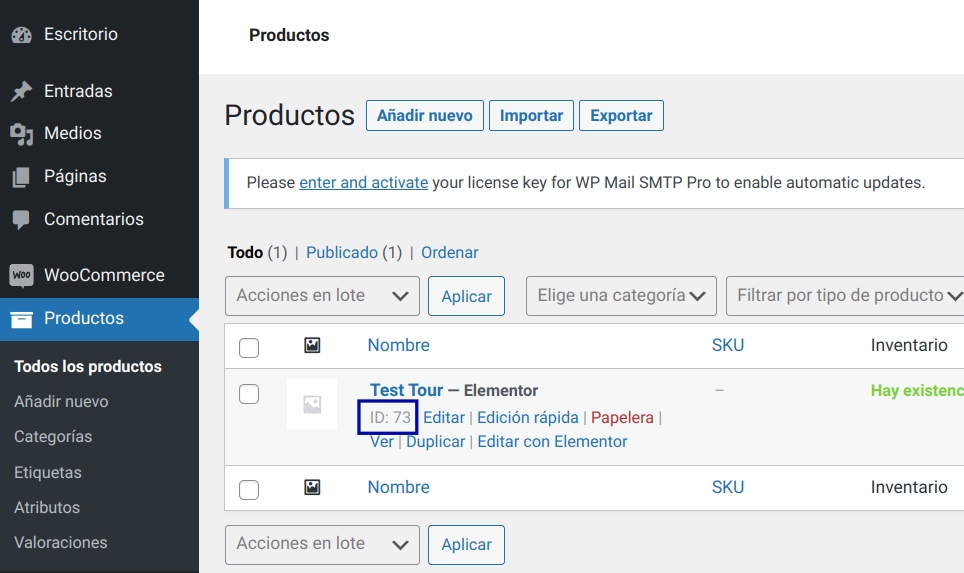Click the Productos archive box icon

pos(21,319)
